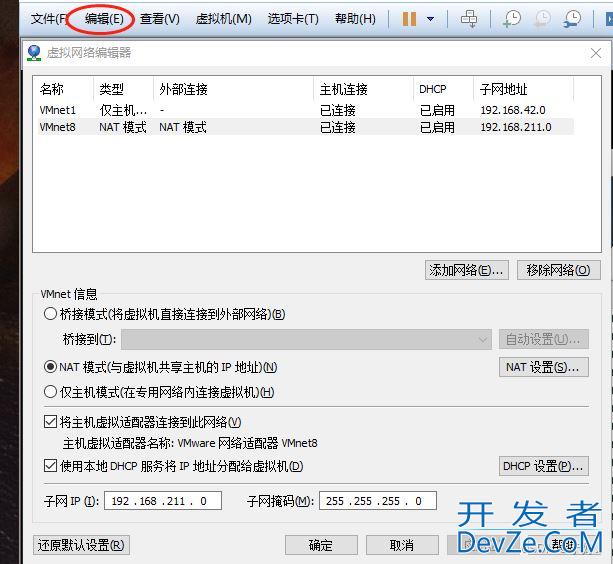Select the 桥接模式 radio button
Image resolution: width=613 pixels, height=564 pixels.
click(x=50, y=314)
